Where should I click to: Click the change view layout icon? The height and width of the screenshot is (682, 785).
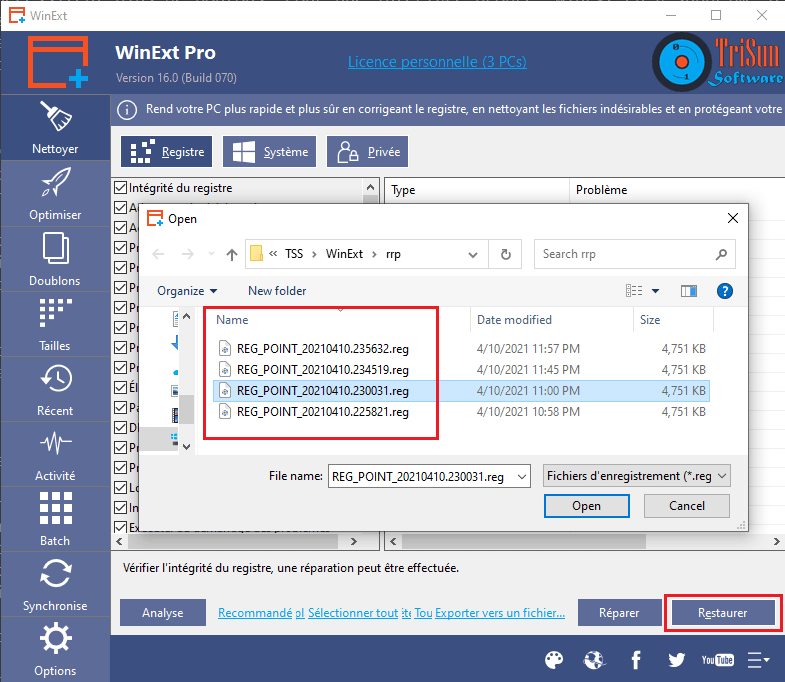coord(634,291)
